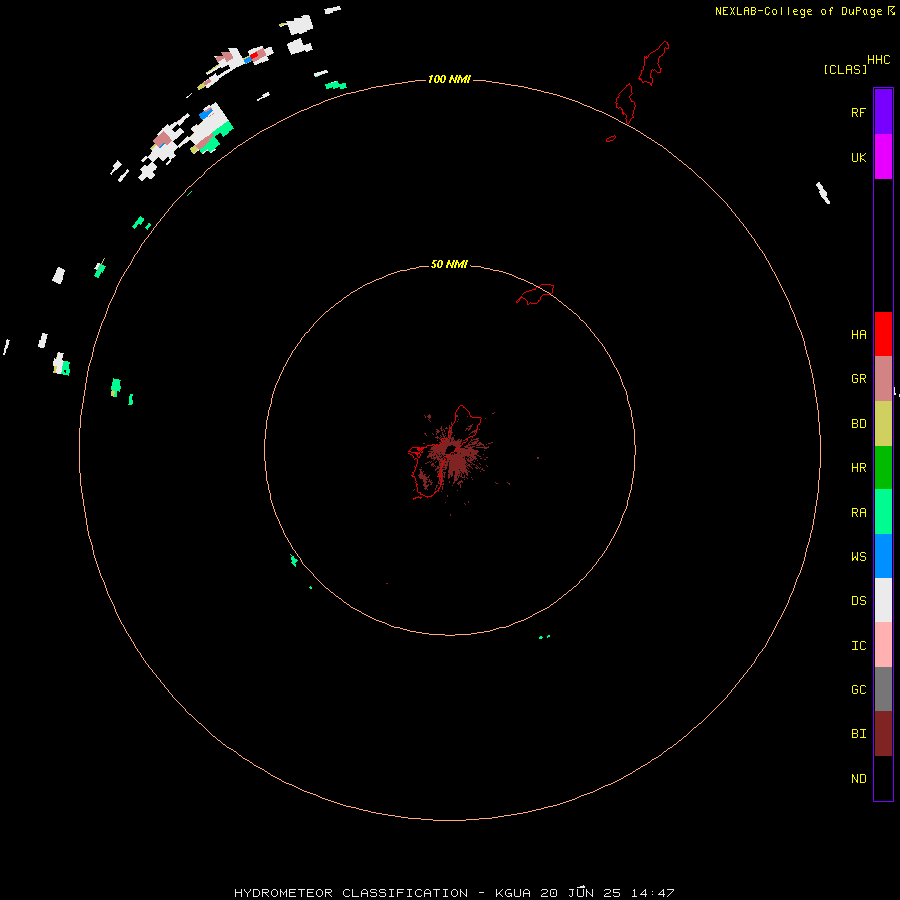Click the red island outline on the 50 NMI ring
The image size is (900, 900).
point(536,294)
